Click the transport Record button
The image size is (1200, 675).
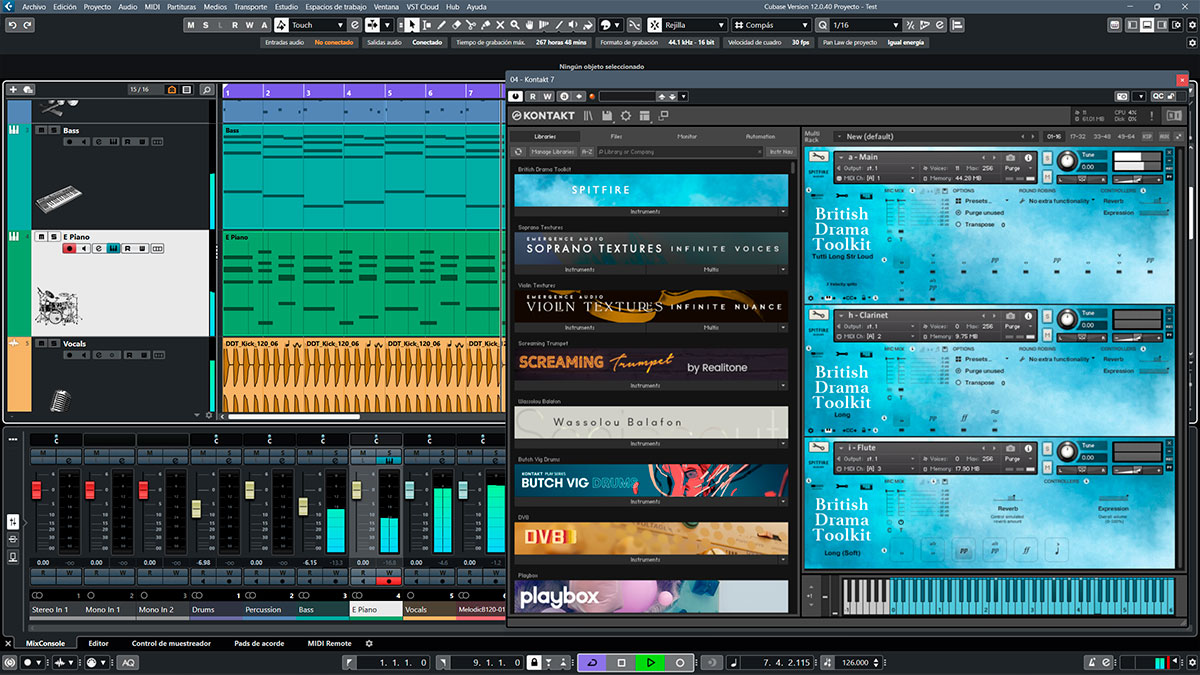(679, 662)
